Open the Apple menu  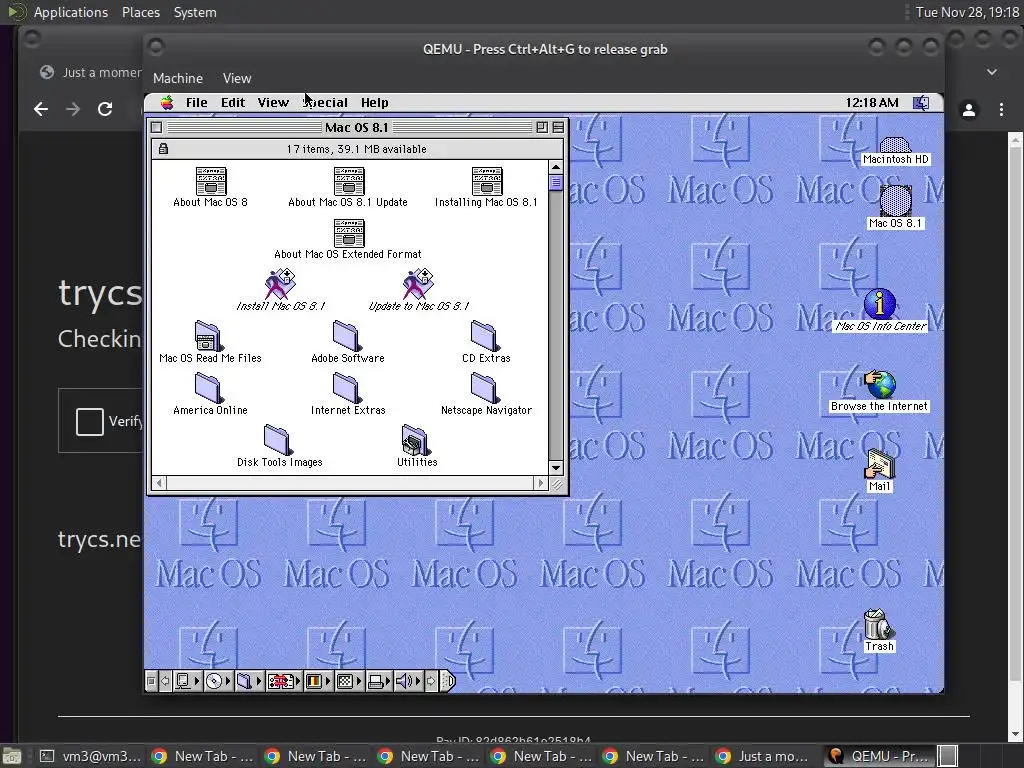coord(167,103)
